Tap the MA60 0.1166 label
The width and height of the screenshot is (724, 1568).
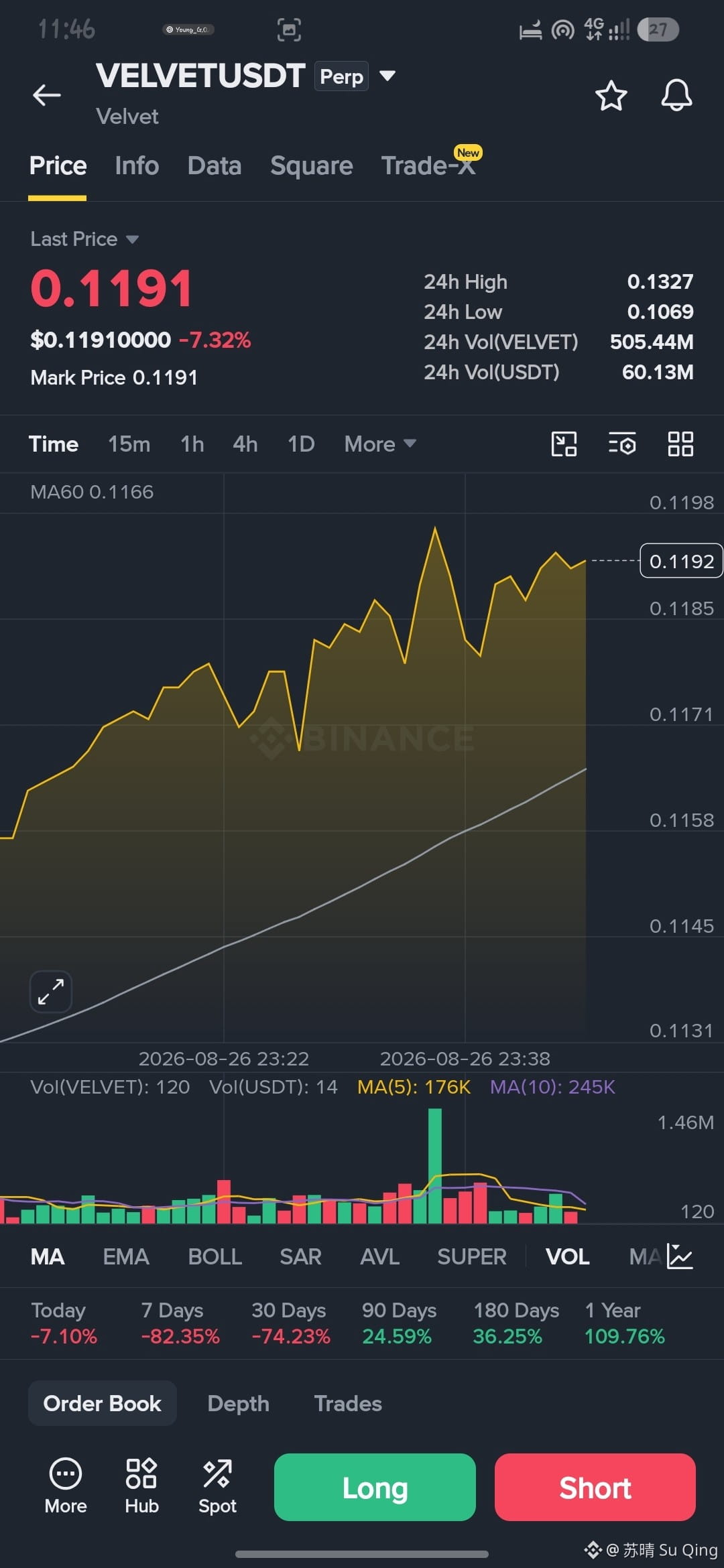[x=92, y=492]
